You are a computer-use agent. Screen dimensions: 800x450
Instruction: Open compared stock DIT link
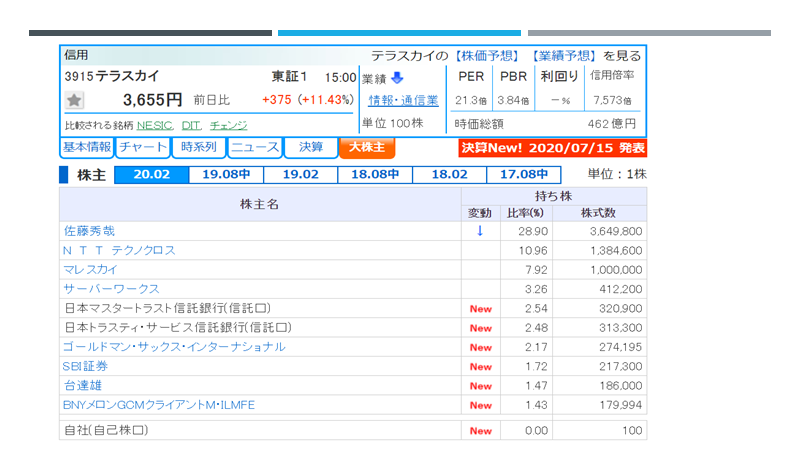pos(191,126)
